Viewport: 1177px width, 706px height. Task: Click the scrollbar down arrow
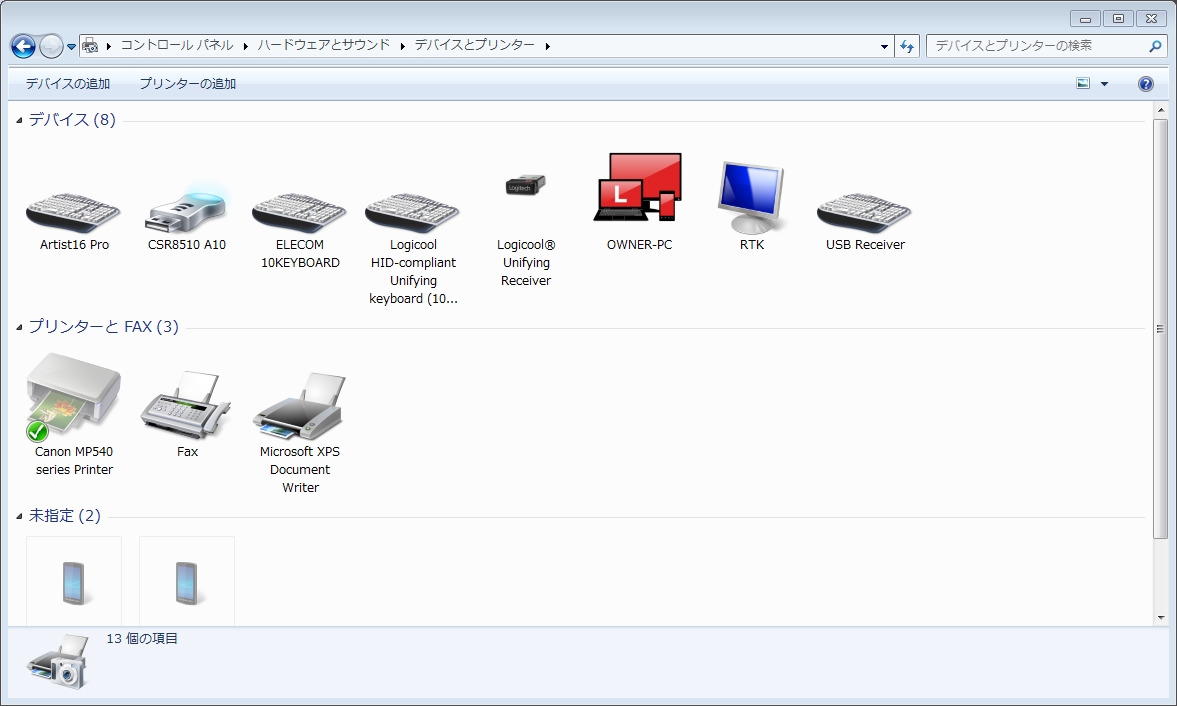coord(1160,618)
